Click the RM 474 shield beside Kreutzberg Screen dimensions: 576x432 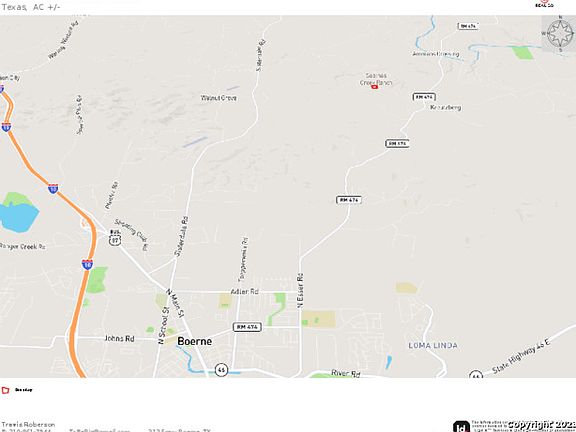[x=424, y=97]
